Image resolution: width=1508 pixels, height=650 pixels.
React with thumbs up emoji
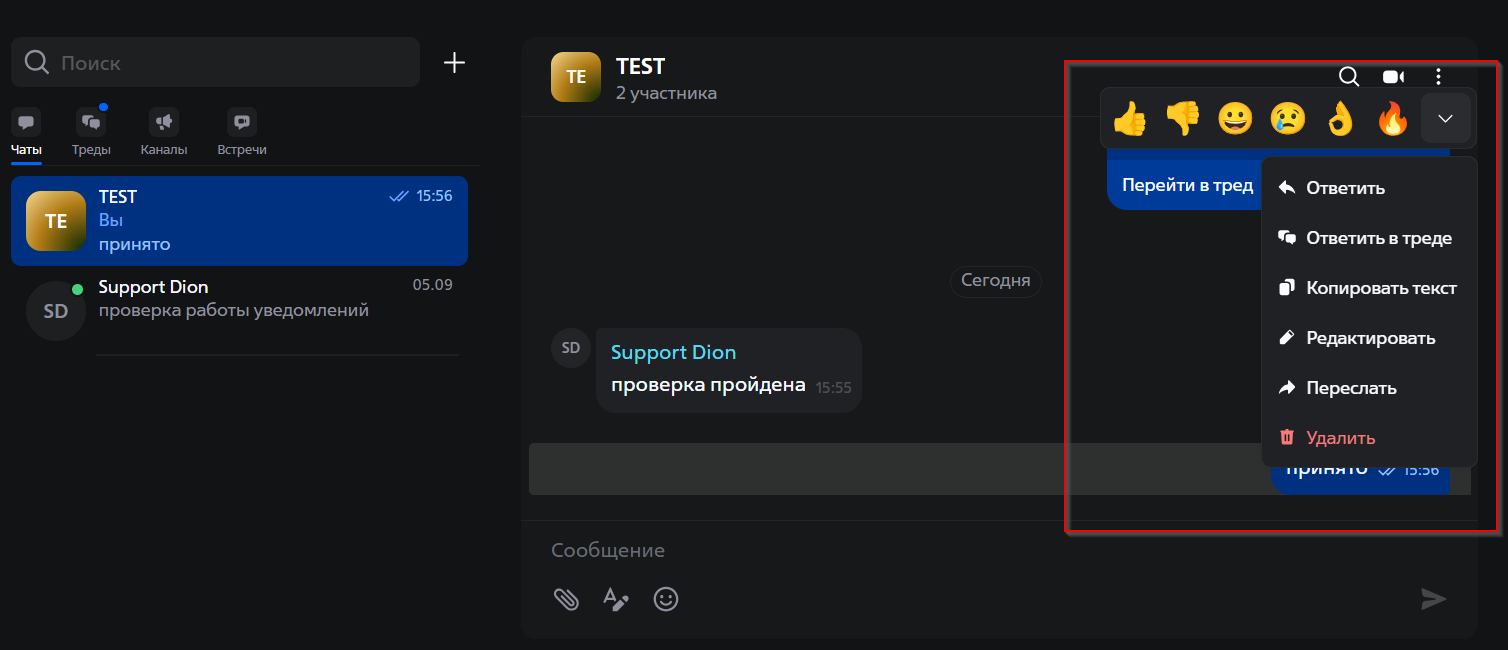point(1129,119)
